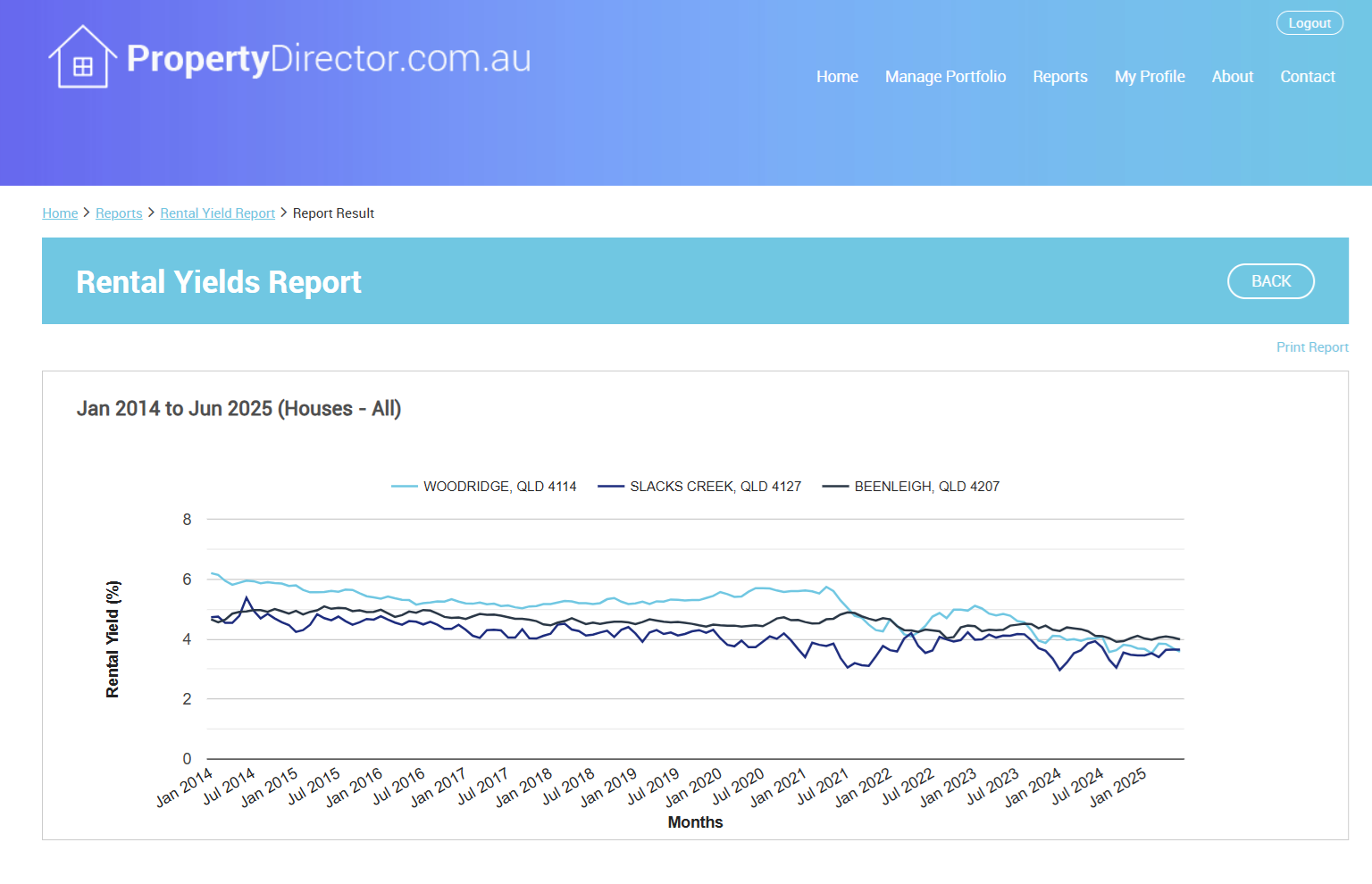Screen dimensions: 1372x884
Task: Click the 'Jan 2020' x-axis tick label
Action: pyautogui.click(x=694, y=787)
